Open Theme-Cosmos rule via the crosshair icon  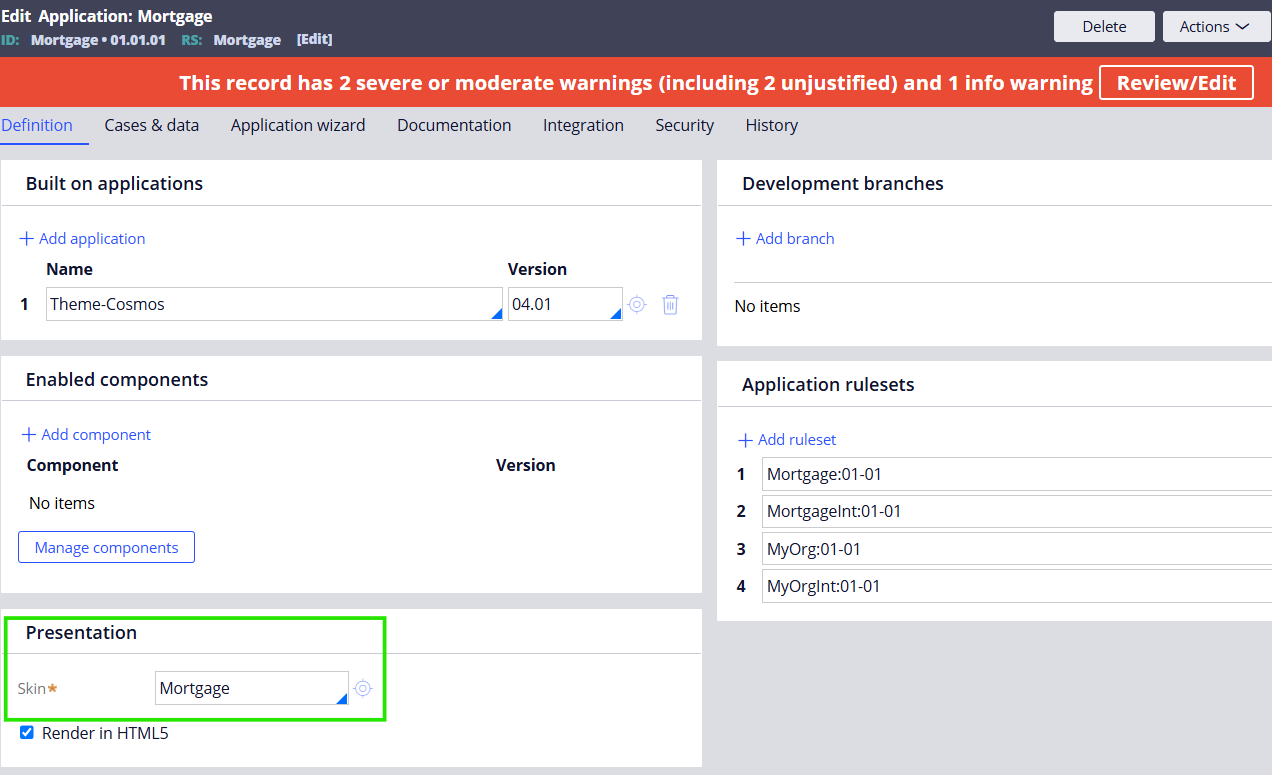pyautogui.click(x=637, y=304)
